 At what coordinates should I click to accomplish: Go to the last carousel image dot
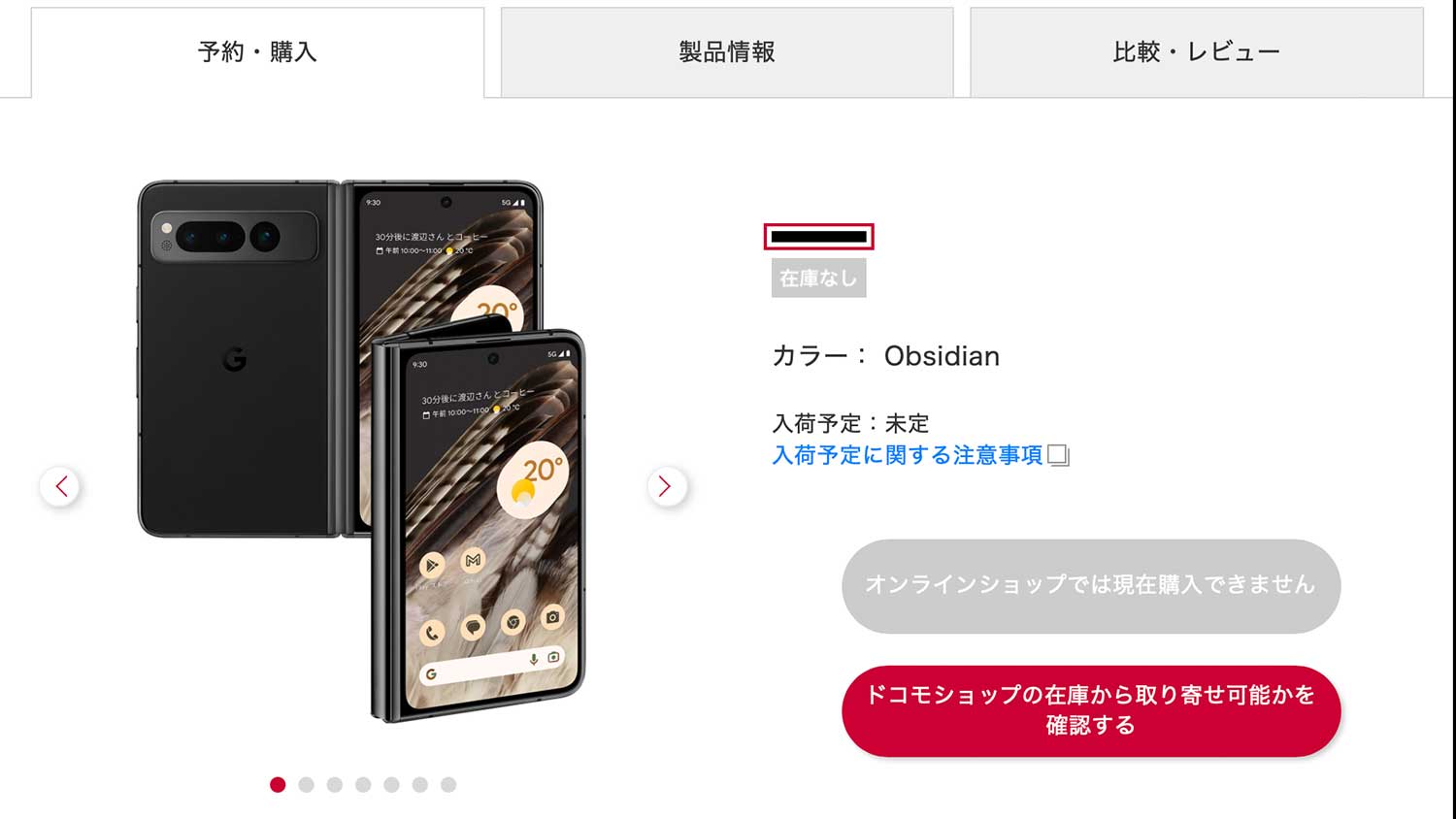pos(448,784)
